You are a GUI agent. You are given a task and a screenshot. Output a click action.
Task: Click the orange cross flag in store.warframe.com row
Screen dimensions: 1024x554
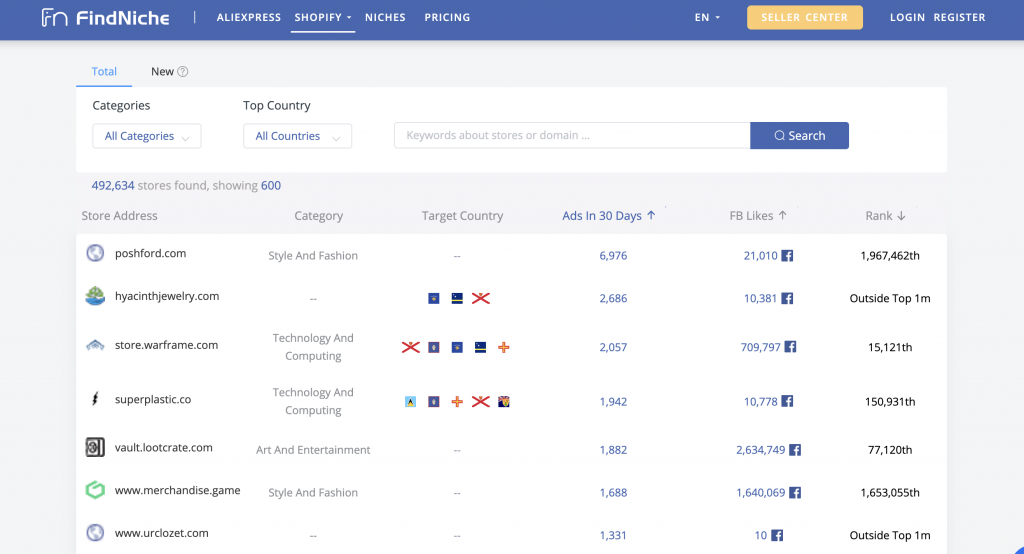pyautogui.click(x=504, y=347)
